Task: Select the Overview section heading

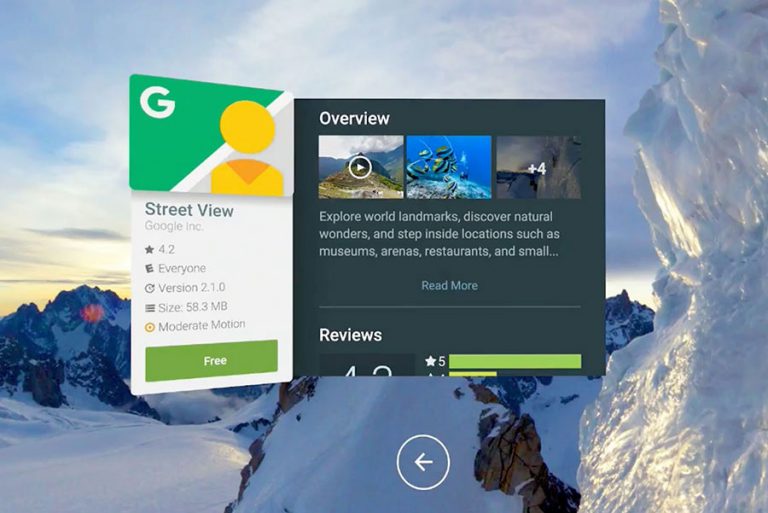Action: (x=354, y=118)
